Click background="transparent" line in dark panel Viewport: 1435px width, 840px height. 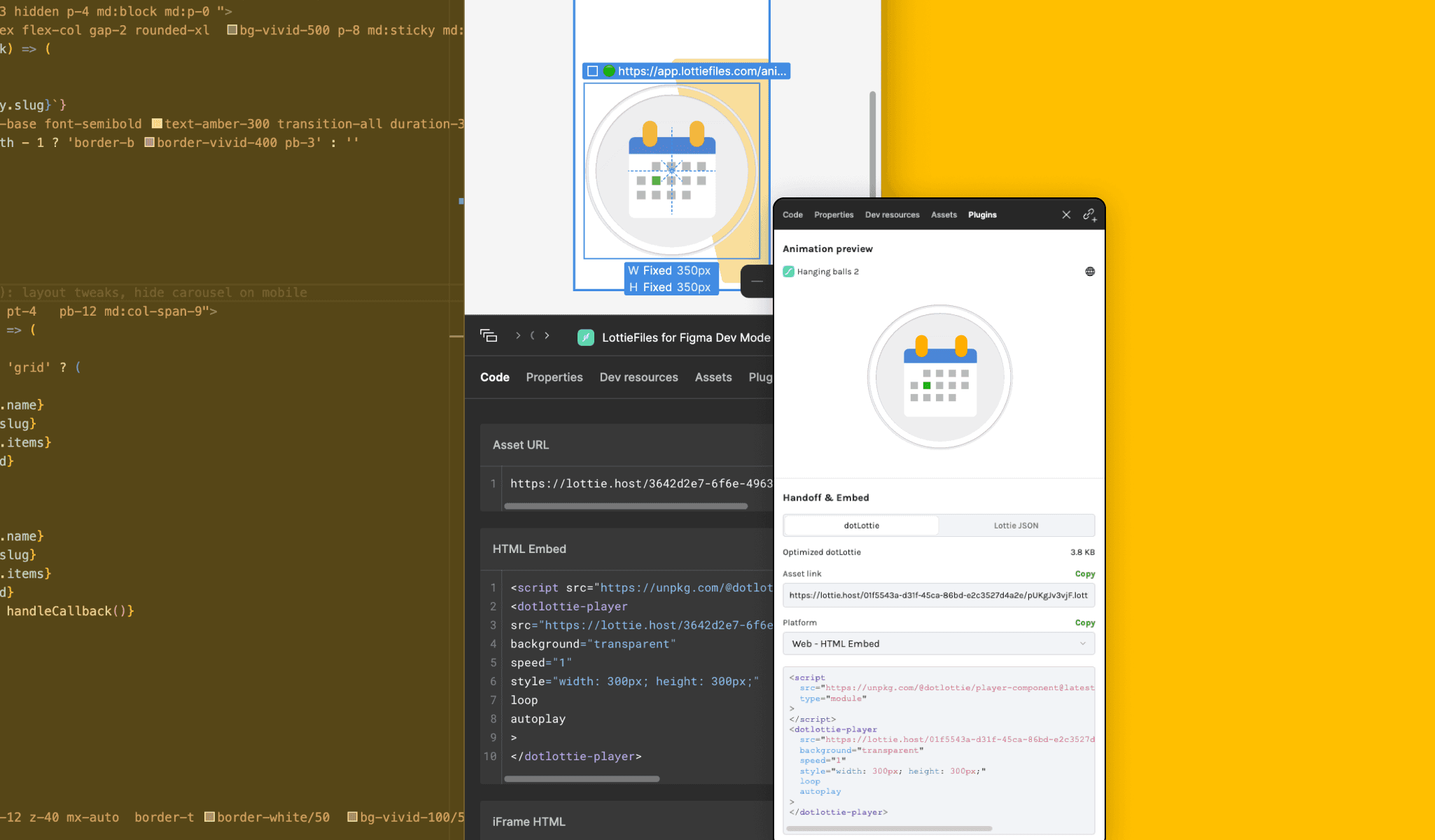pos(593,644)
